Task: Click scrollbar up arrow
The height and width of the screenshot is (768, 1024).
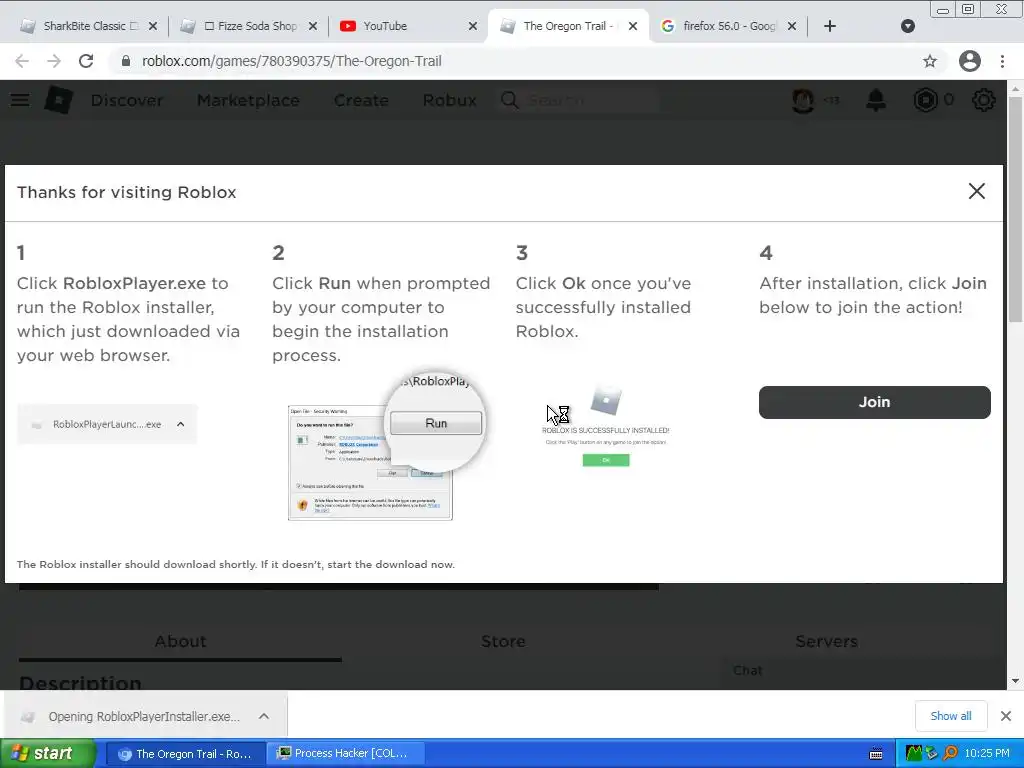Action: [x=1016, y=88]
